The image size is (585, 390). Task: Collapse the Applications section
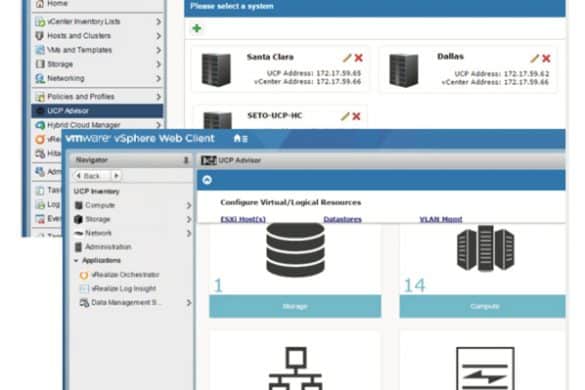76,260
